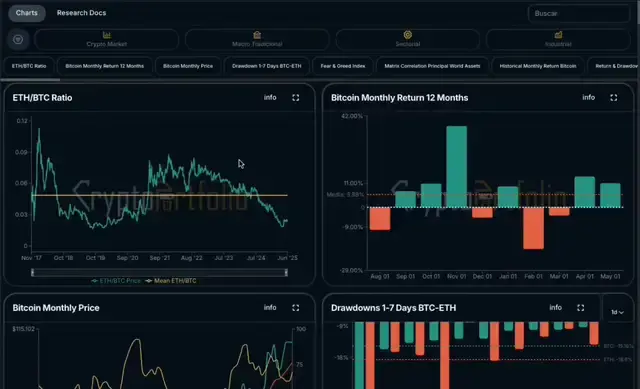Select the Bitcoin Monthly Return 12 Months chip

coord(104,66)
